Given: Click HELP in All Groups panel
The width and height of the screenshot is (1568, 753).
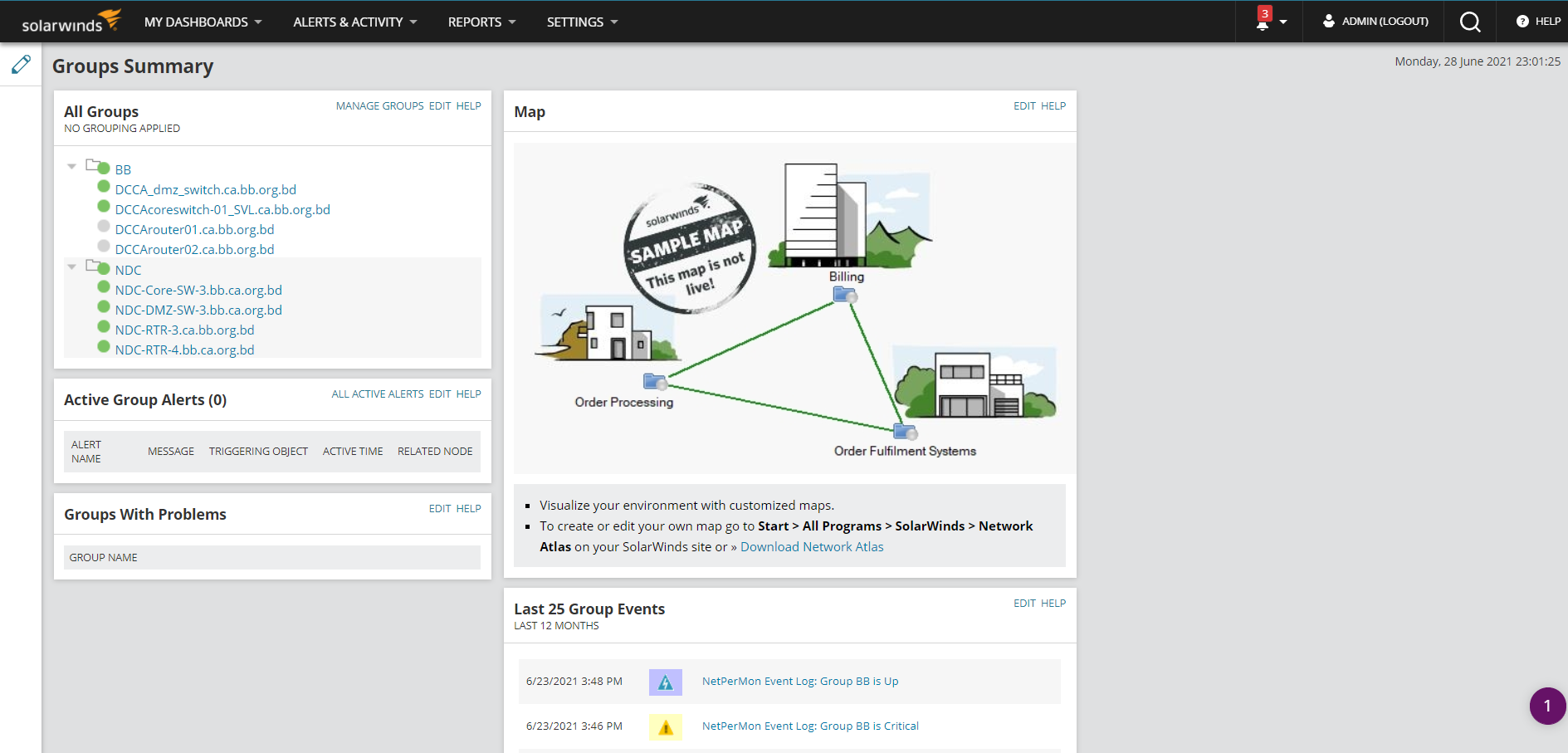Looking at the screenshot, I should click(x=468, y=106).
